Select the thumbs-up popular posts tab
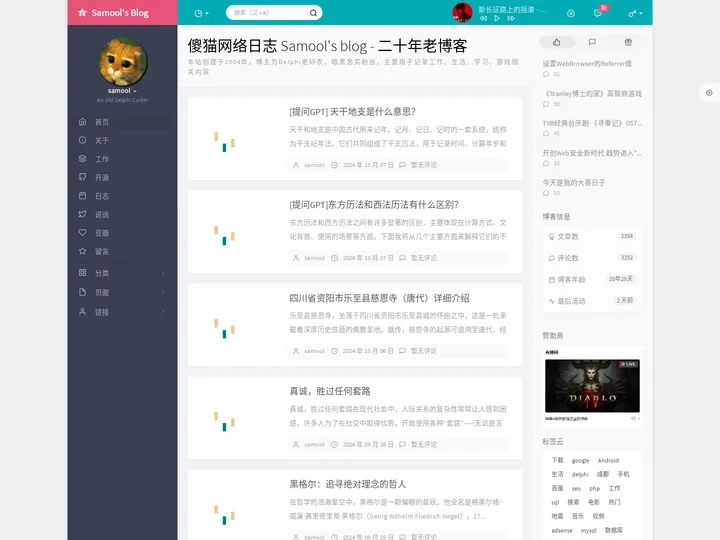 (x=557, y=42)
